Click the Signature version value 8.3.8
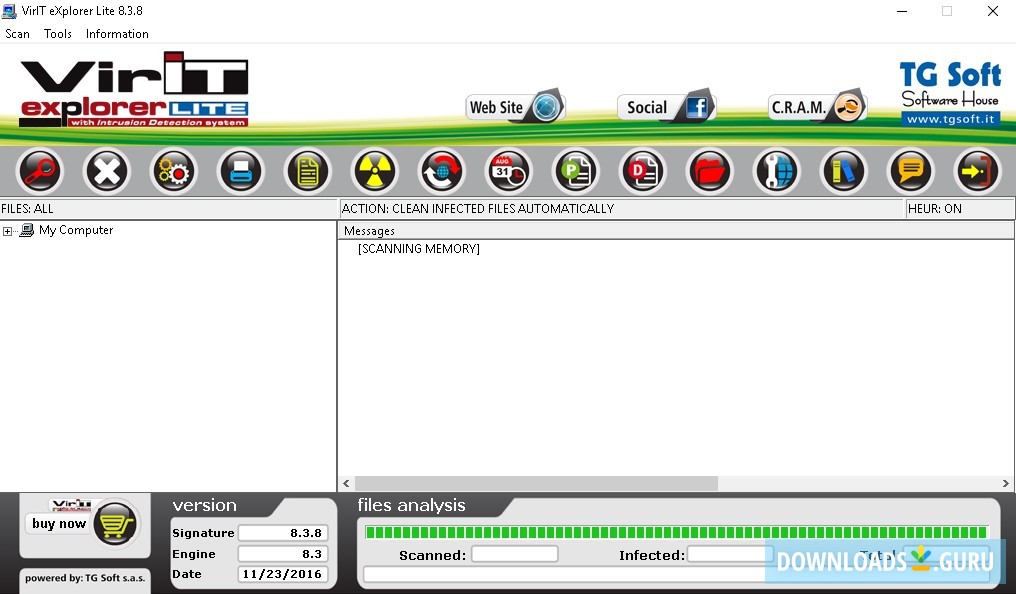The image size is (1016, 594). pos(283,533)
